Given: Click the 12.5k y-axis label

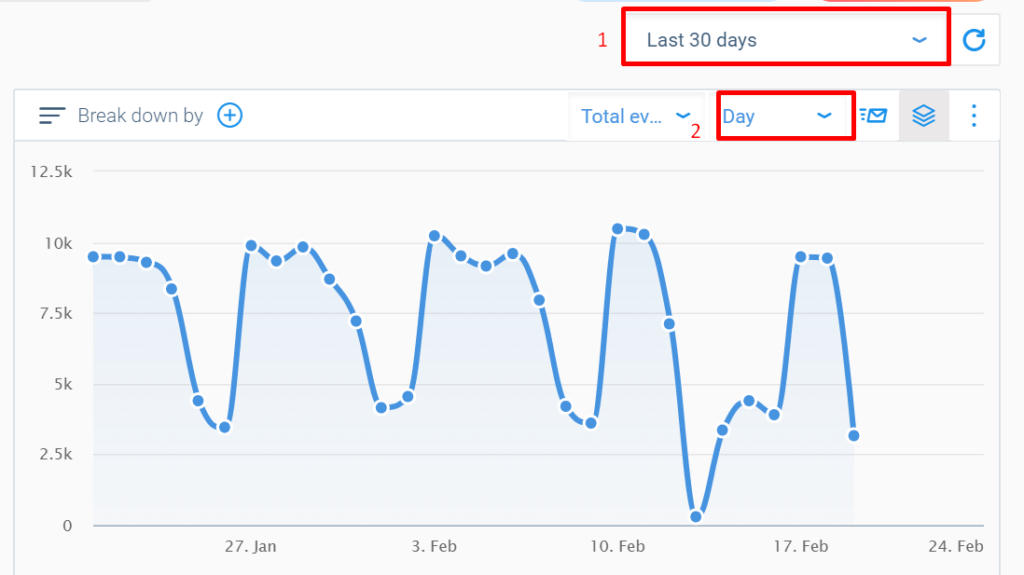Looking at the screenshot, I should point(51,172).
